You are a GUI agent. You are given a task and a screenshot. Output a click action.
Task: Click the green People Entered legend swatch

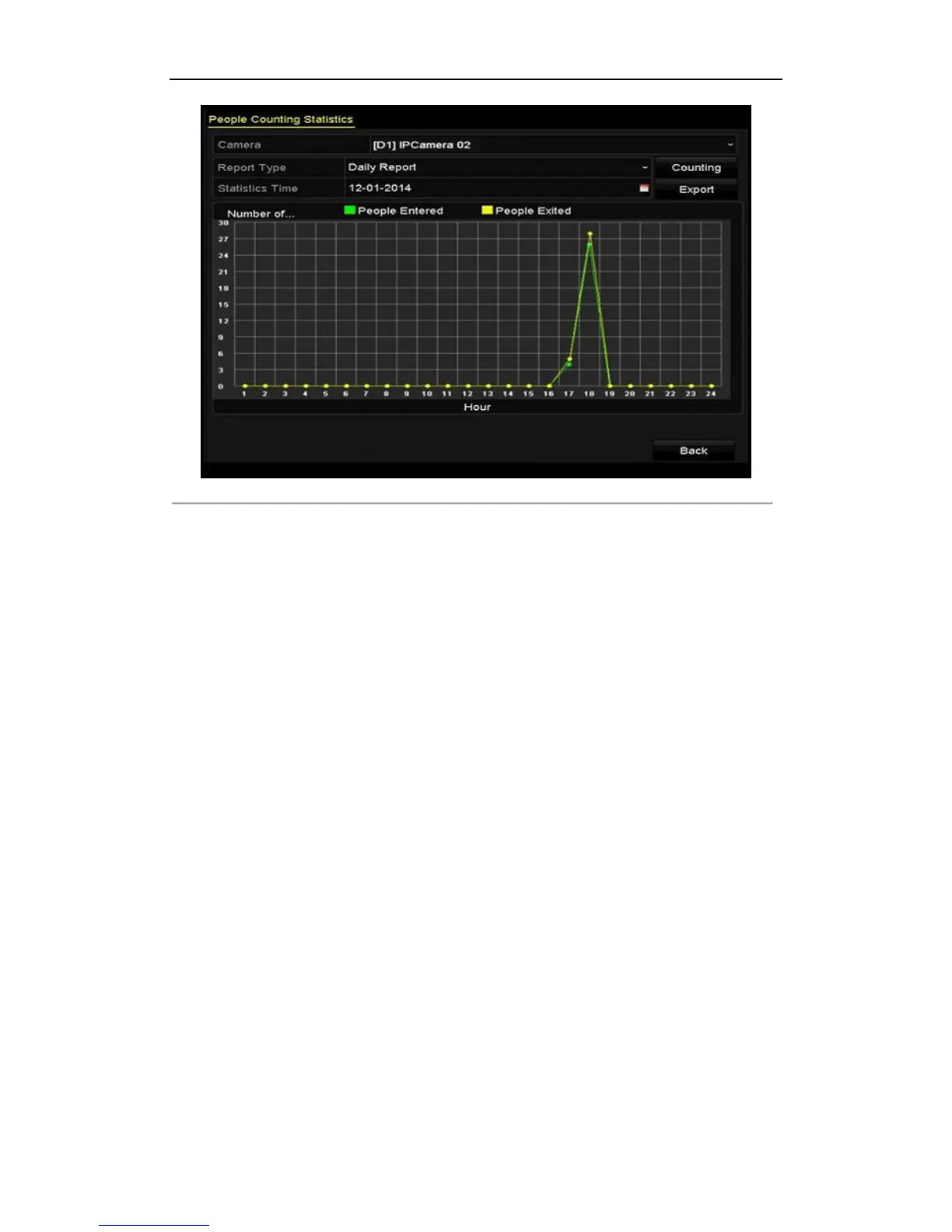click(350, 210)
